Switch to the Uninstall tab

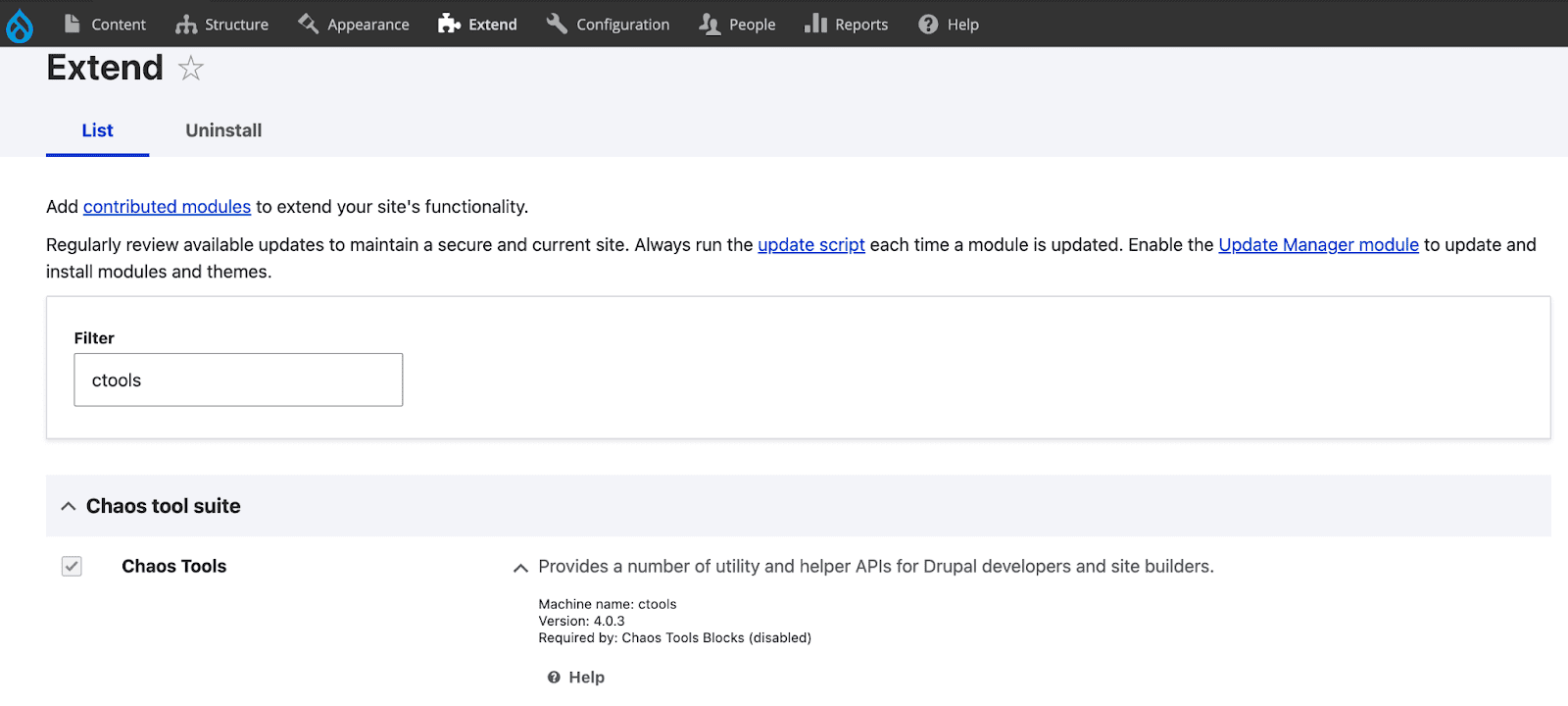tap(223, 130)
